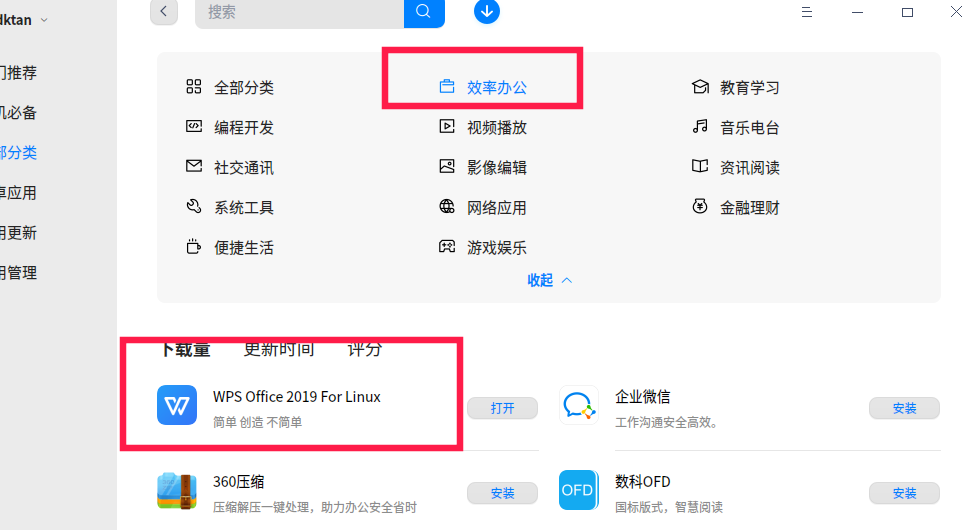Go back with the back arrow button
Viewport: 962px width, 530px height.
click(164, 12)
